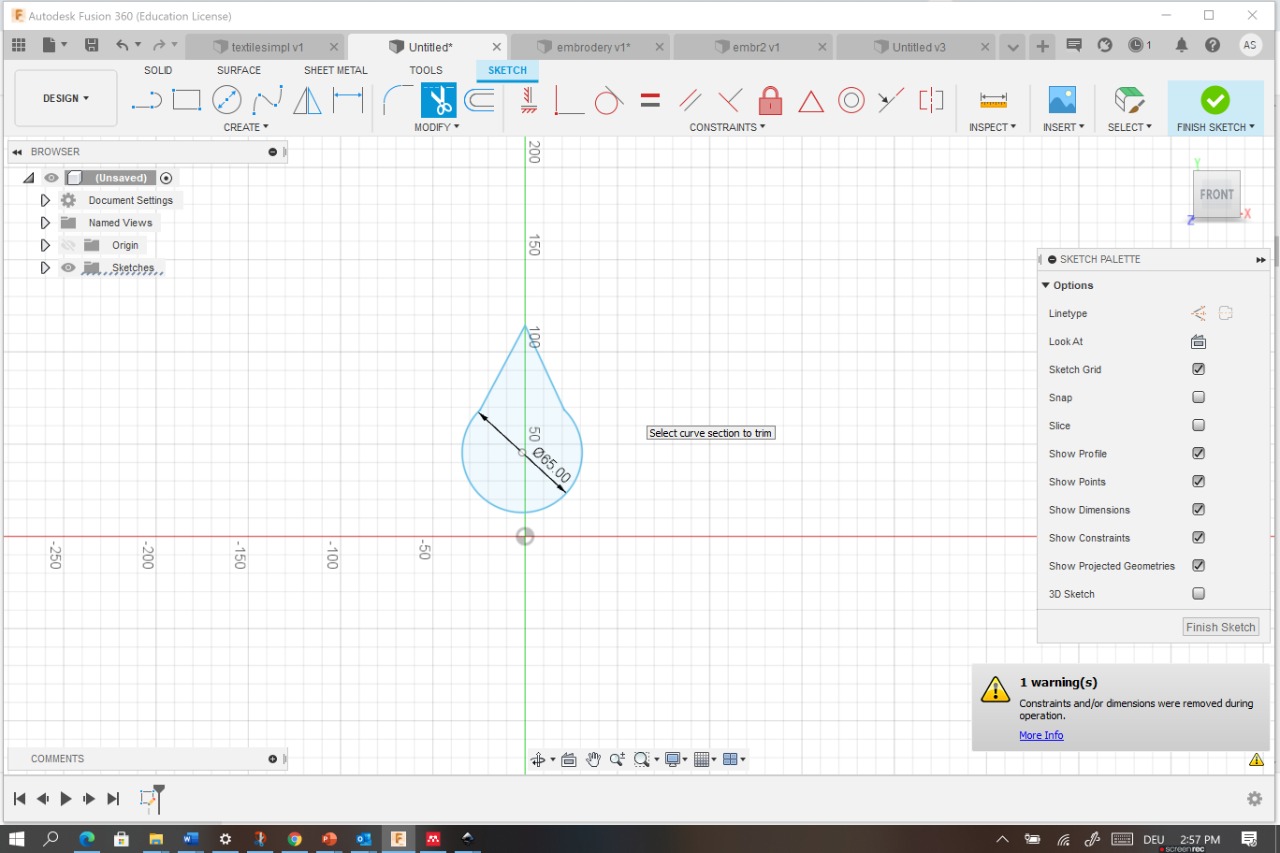Apply the Midpoint triangle constraint

click(811, 101)
